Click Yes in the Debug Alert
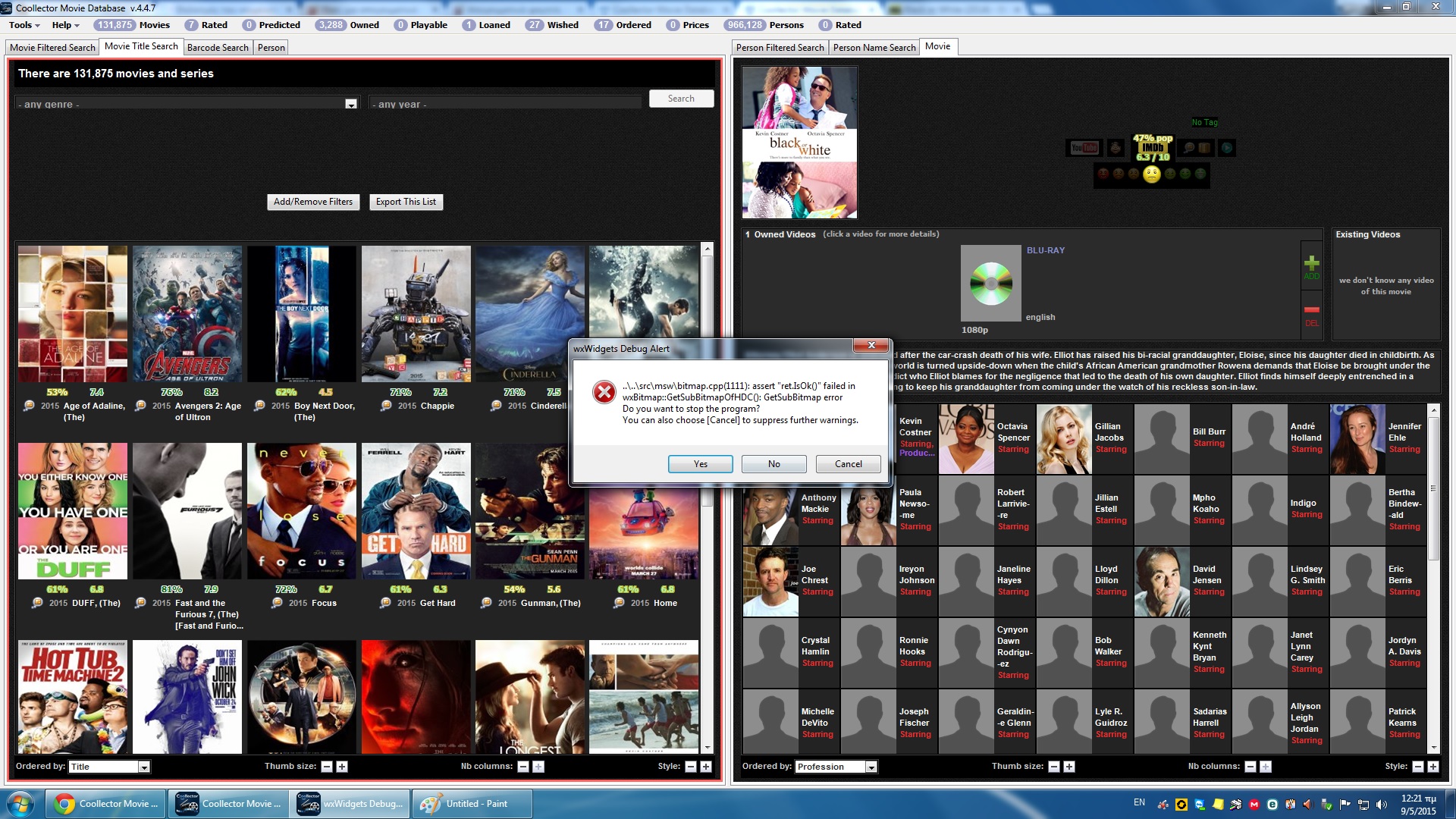This screenshot has height=819, width=1456. tap(700, 464)
